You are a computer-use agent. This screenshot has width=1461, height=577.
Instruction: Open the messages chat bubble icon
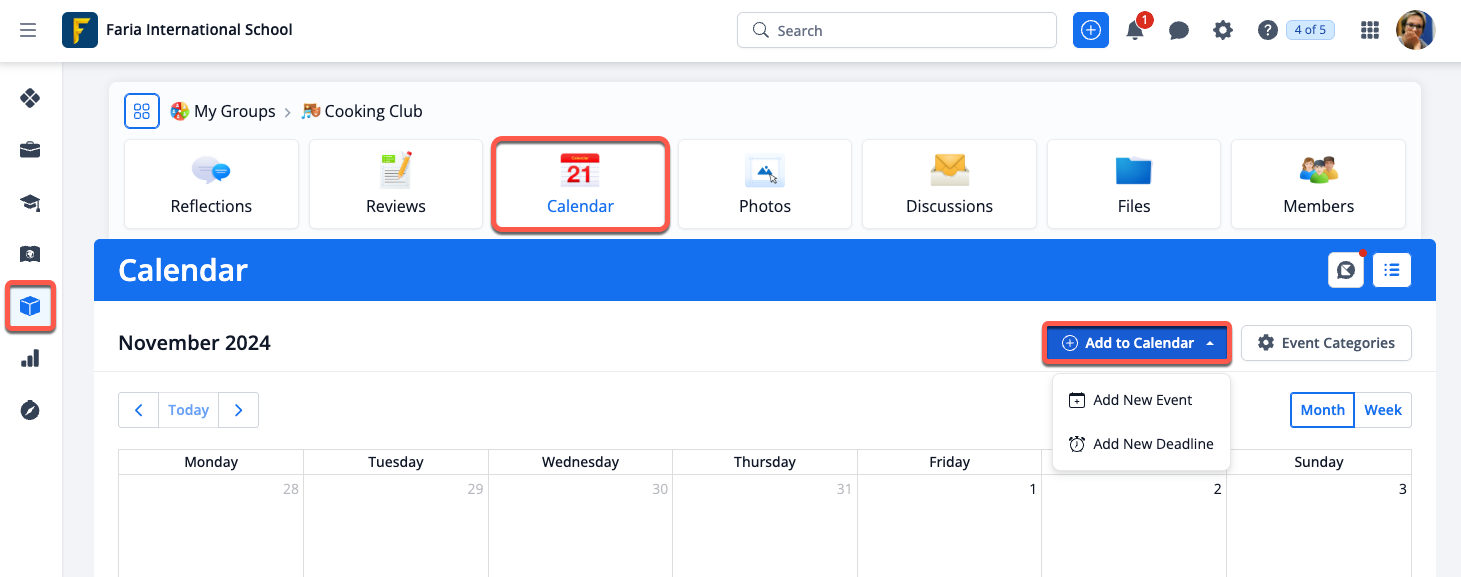click(1179, 31)
